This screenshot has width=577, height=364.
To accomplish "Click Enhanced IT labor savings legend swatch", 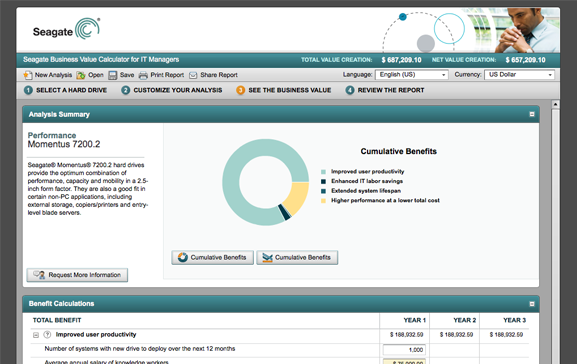I will [x=323, y=181].
